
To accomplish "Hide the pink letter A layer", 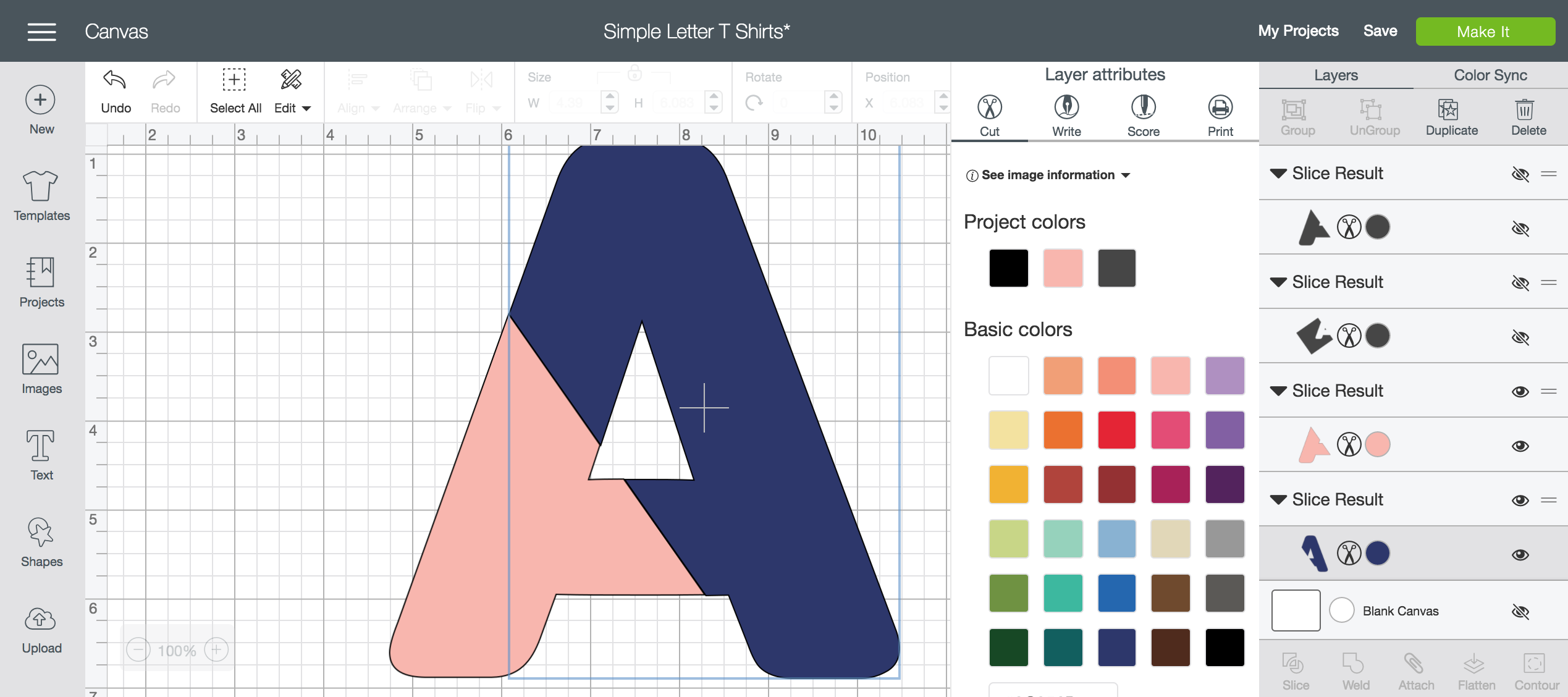I will [1520, 446].
